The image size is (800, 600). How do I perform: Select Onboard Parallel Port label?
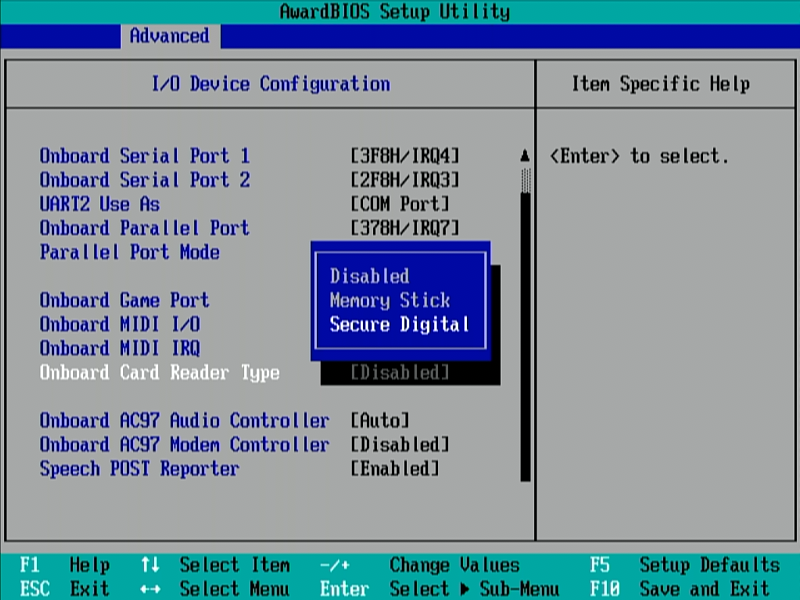tap(145, 228)
